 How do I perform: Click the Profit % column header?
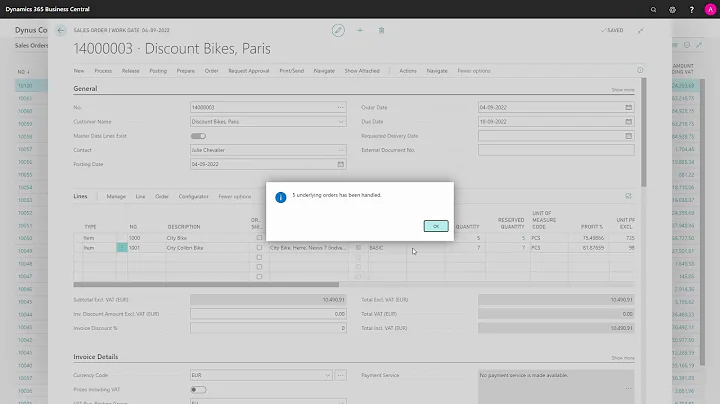pyautogui.click(x=592, y=227)
